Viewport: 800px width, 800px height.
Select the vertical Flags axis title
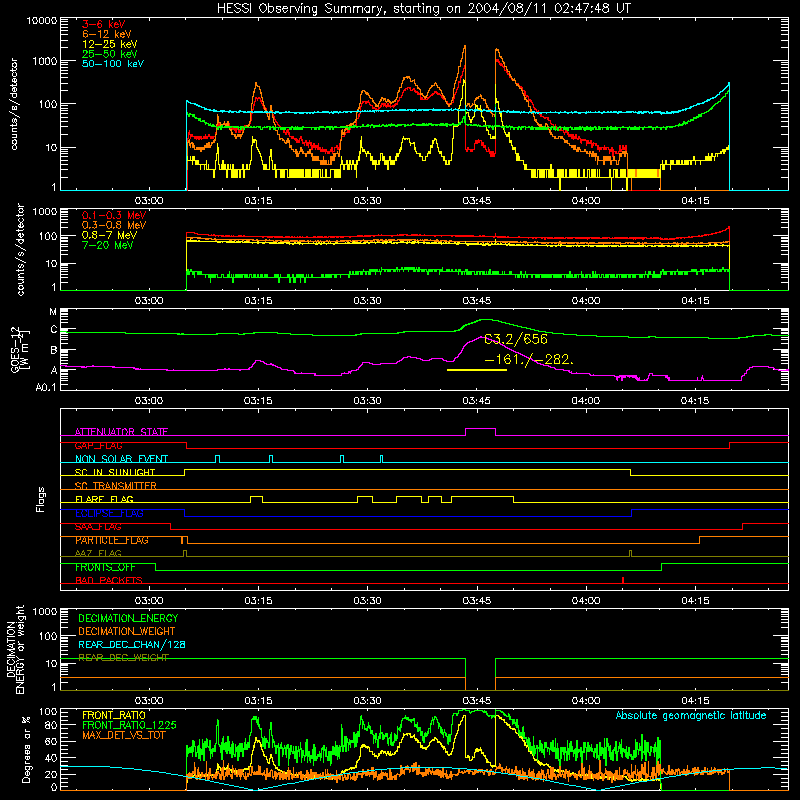(40, 499)
